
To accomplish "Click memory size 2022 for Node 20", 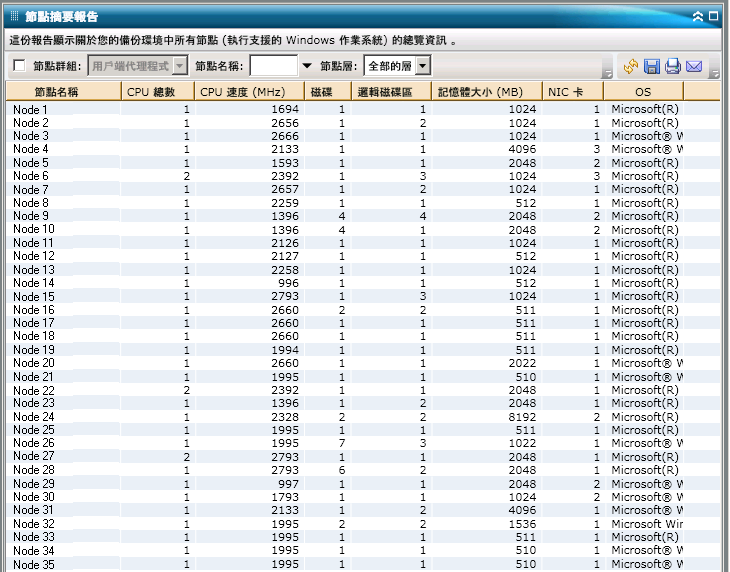I will point(522,363).
